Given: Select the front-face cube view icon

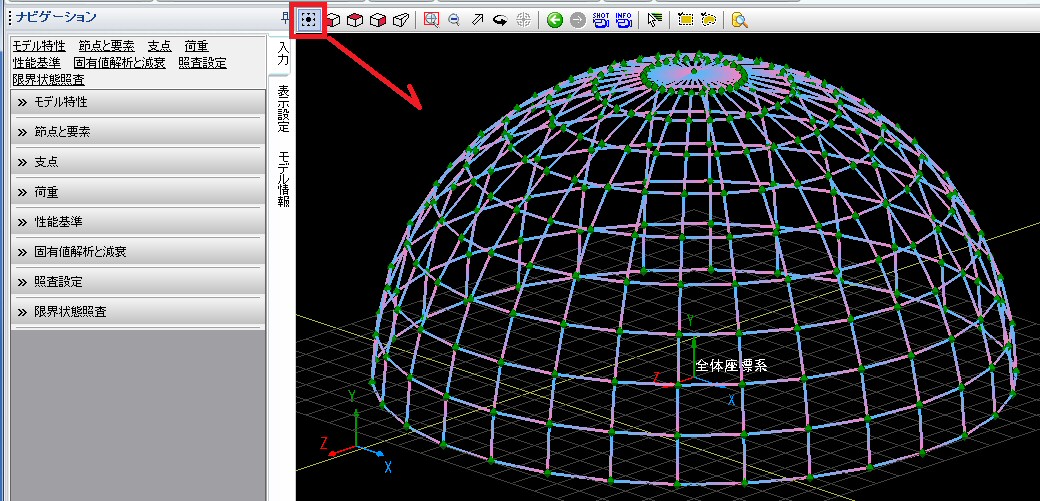Looking at the screenshot, I should coord(334,21).
